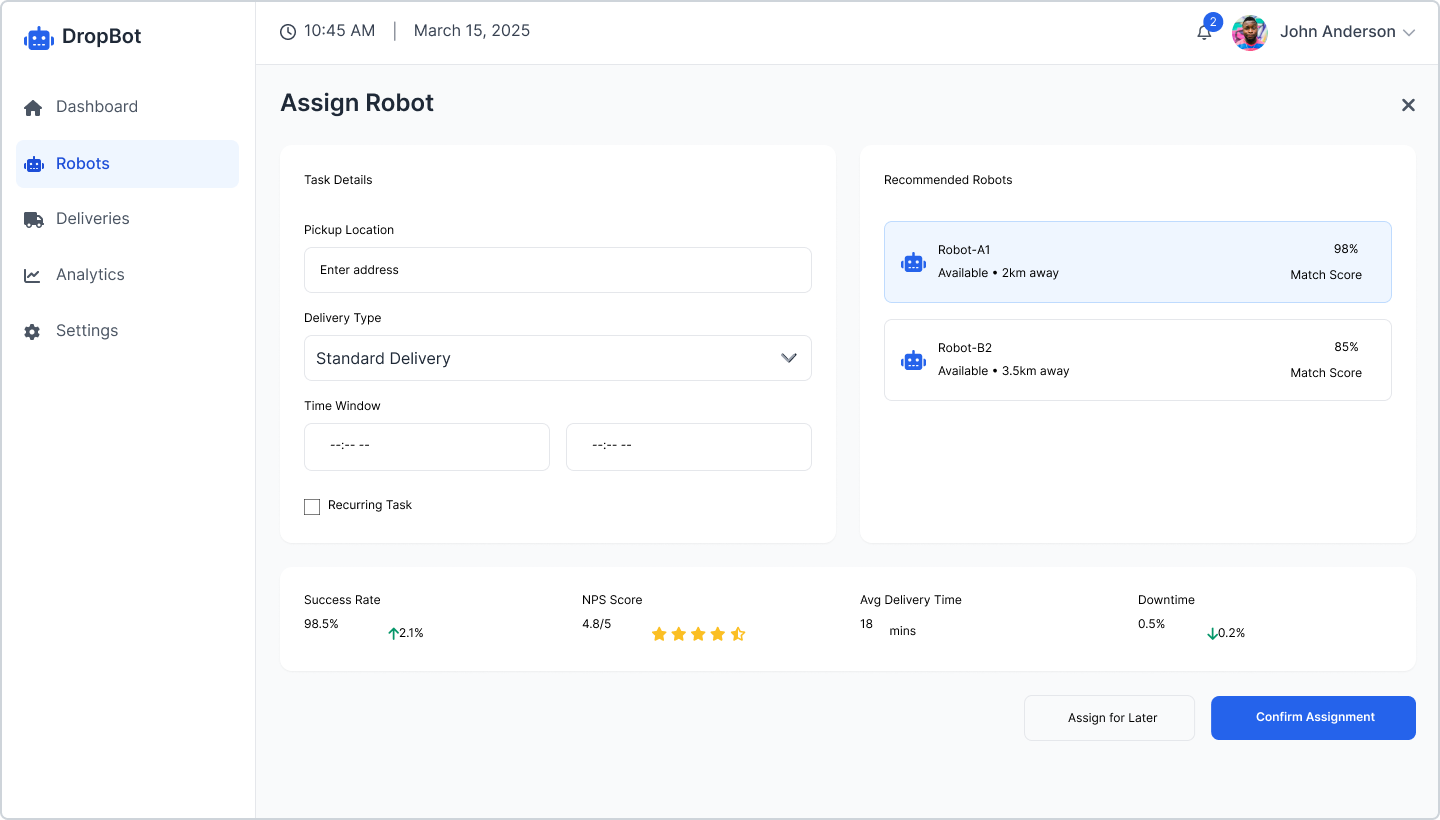This screenshot has height=820, width=1440.
Task: Click the Assign for Later button
Action: [1109, 718]
